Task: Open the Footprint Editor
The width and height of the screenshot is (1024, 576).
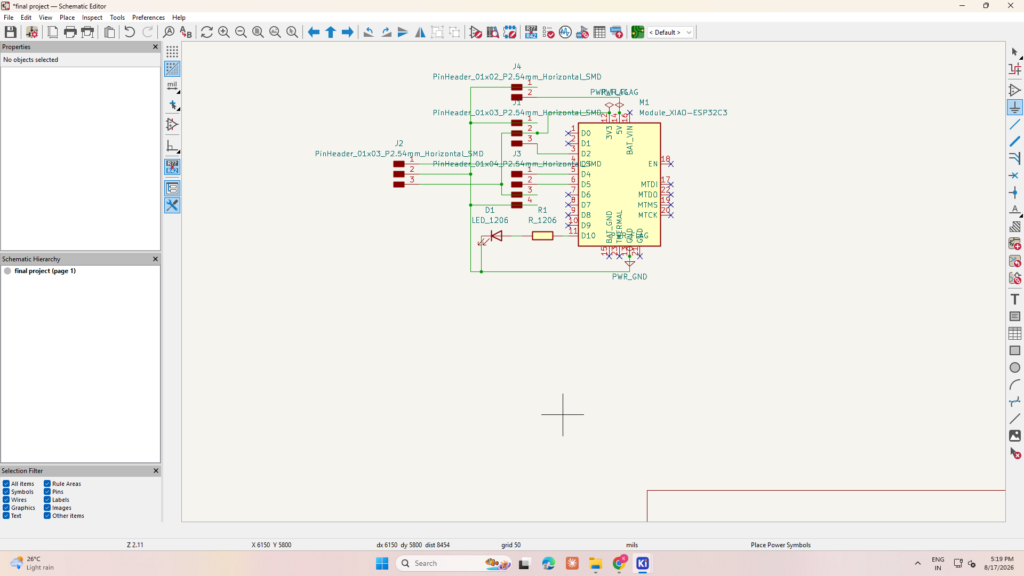Action: [509, 32]
